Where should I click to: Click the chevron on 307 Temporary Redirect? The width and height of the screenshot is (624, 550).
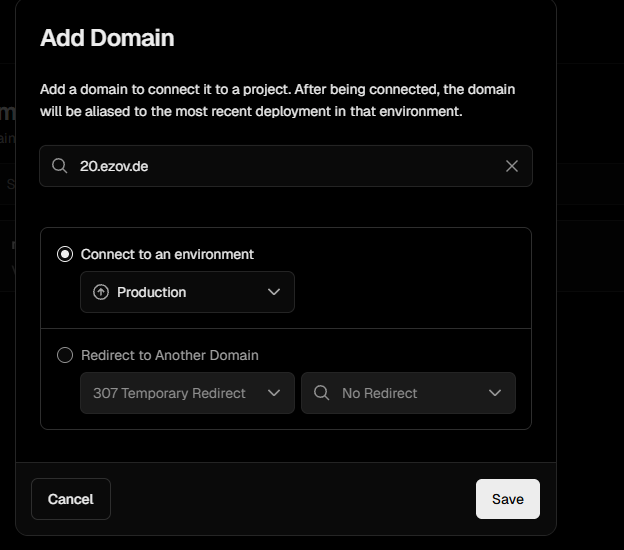pos(275,393)
